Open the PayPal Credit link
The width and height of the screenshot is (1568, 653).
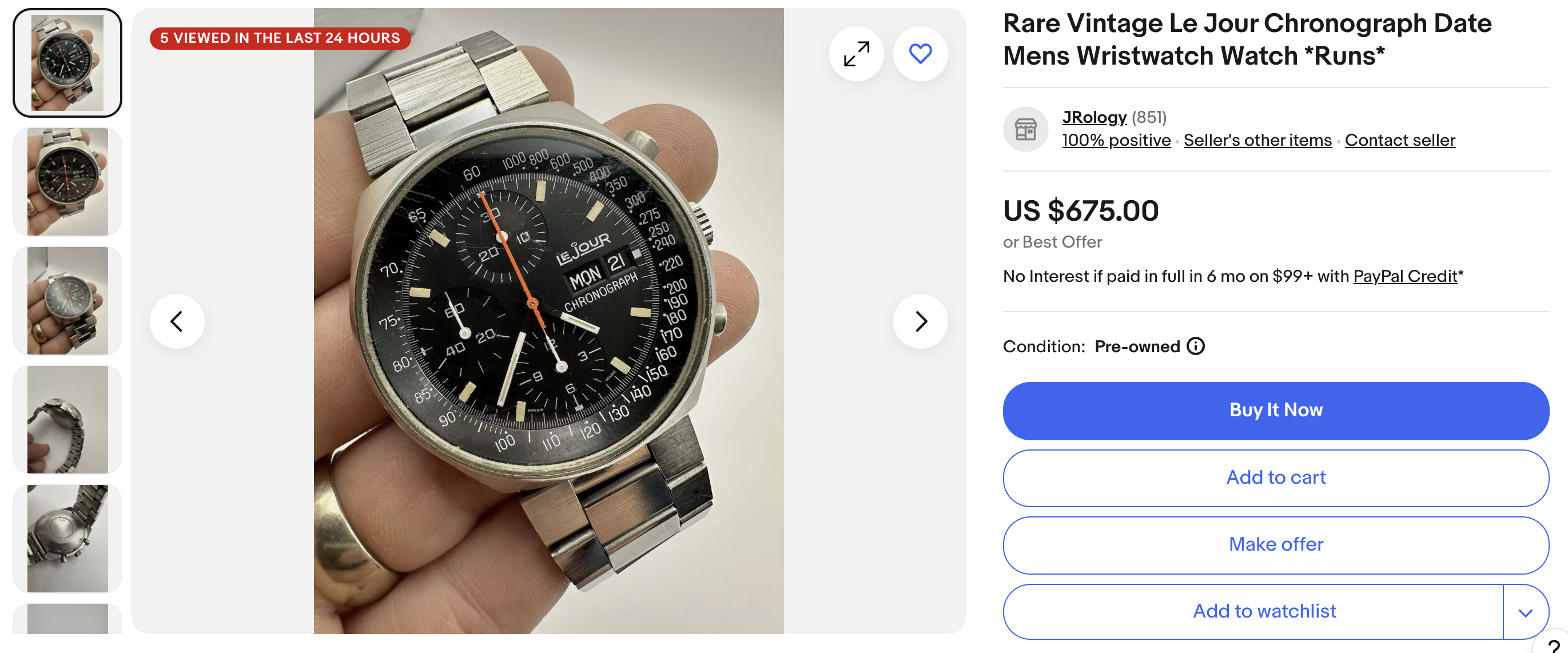tap(1405, 276)
